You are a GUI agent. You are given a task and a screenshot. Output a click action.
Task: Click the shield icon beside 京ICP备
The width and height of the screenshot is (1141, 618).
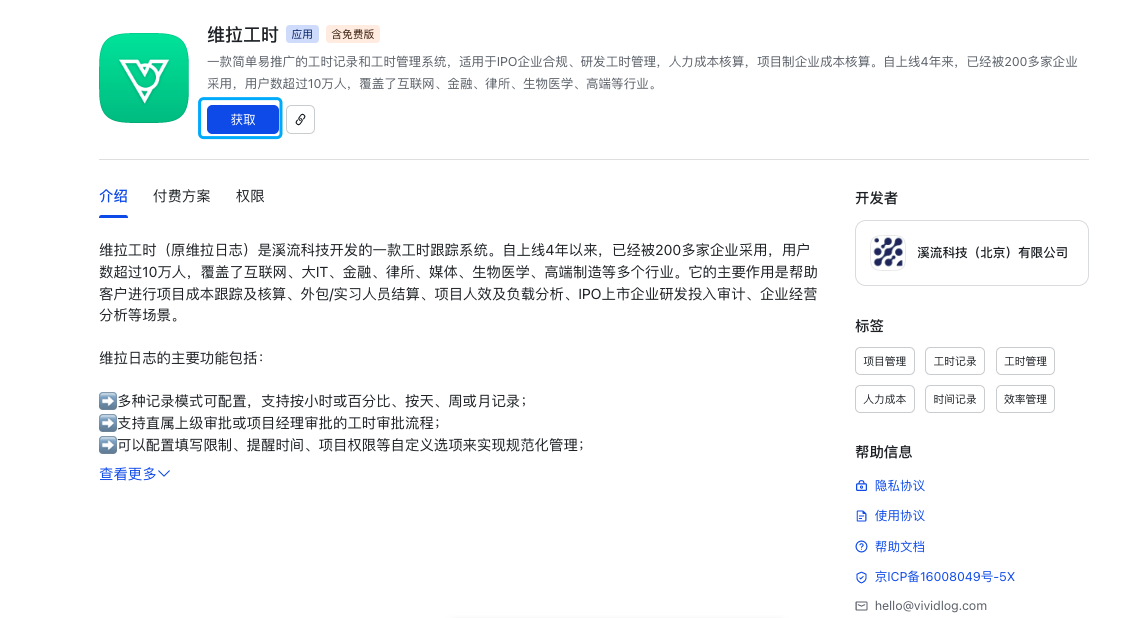pos(862,577)
